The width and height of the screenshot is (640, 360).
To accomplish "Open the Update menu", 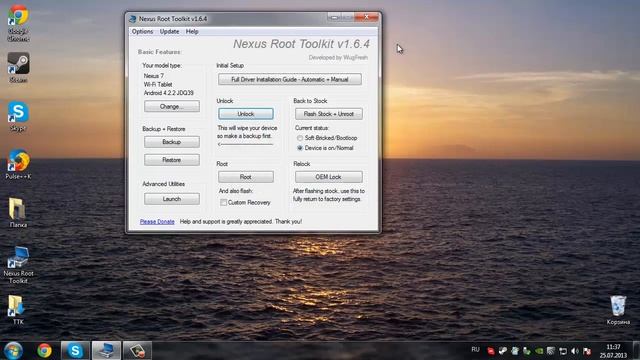I will pyautogui.click(x=169, y=31).
